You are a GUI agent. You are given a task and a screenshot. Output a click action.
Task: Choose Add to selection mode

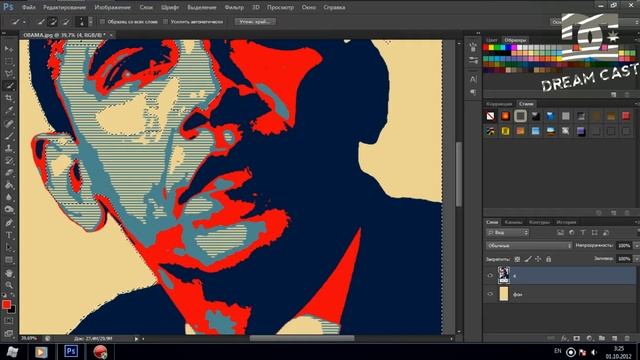[x=53, y=22]
